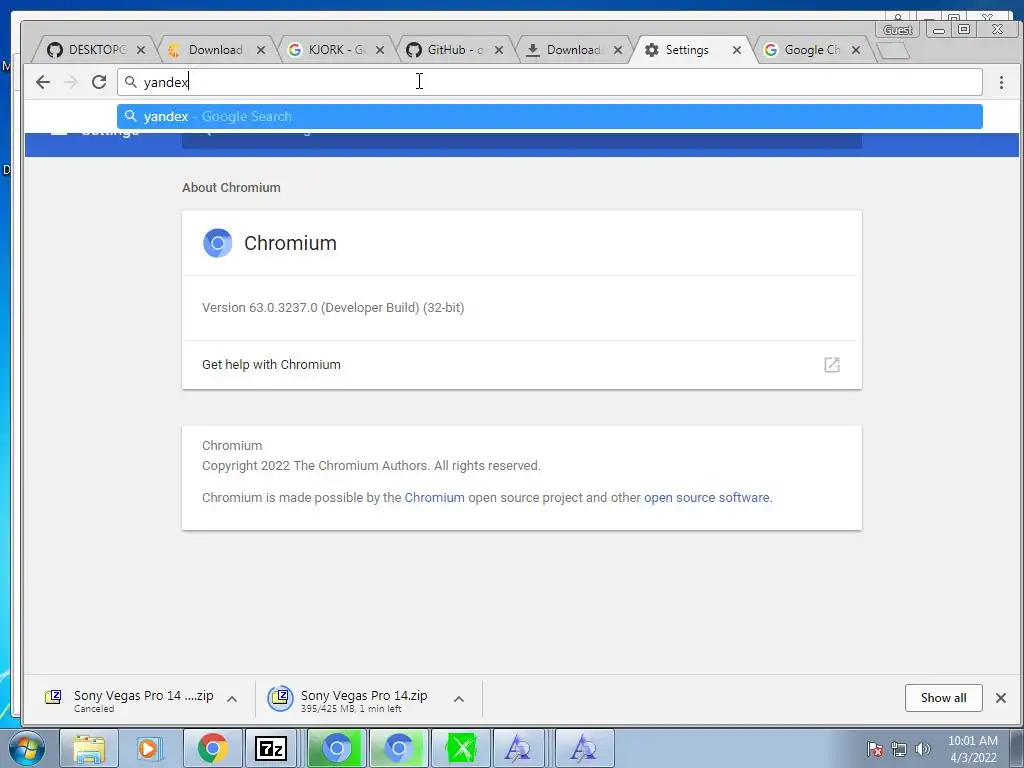Click the taskbar clock showing 10:01 AM
Image resolution: width=1024 pixels, height=768 pixels.
973,749
